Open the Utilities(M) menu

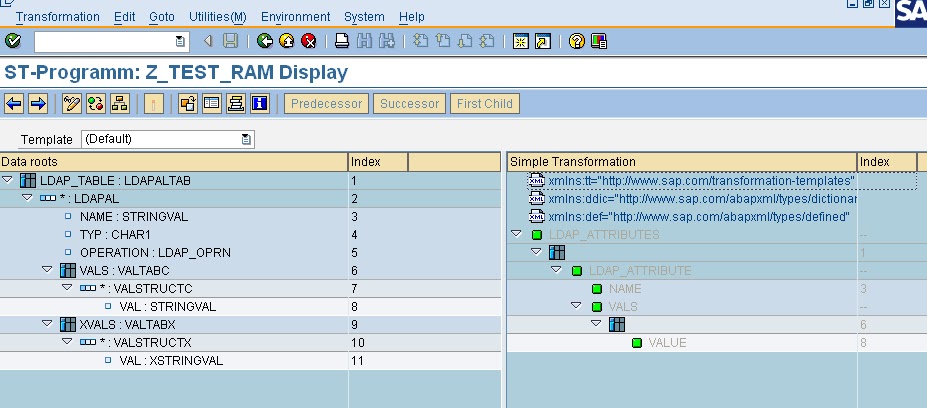(218, 17)
